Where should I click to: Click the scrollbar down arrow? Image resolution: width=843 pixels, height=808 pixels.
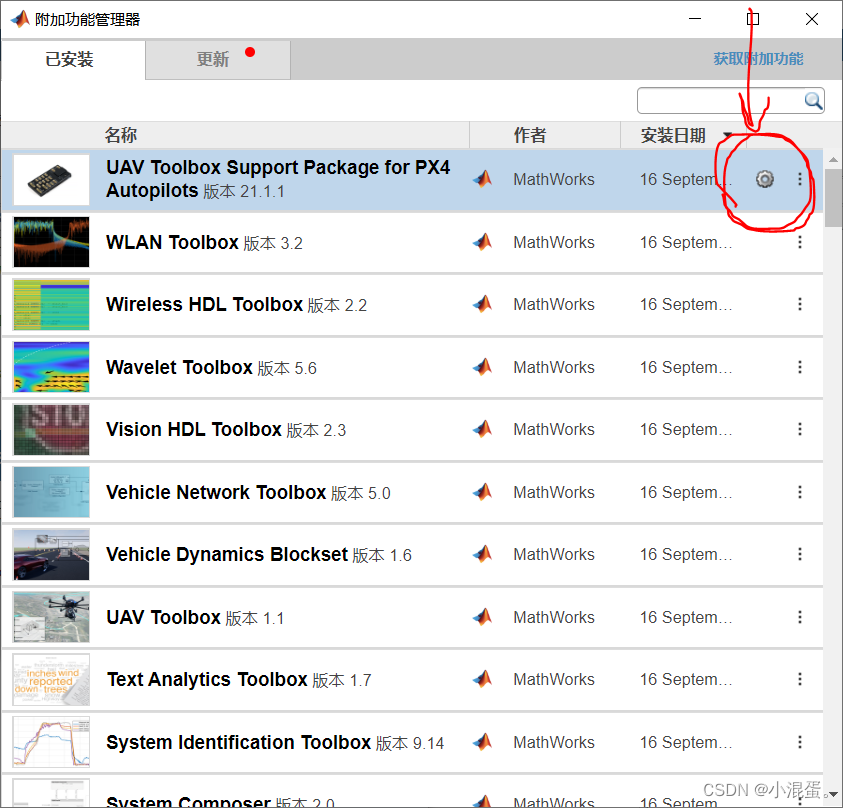(833, 794)
